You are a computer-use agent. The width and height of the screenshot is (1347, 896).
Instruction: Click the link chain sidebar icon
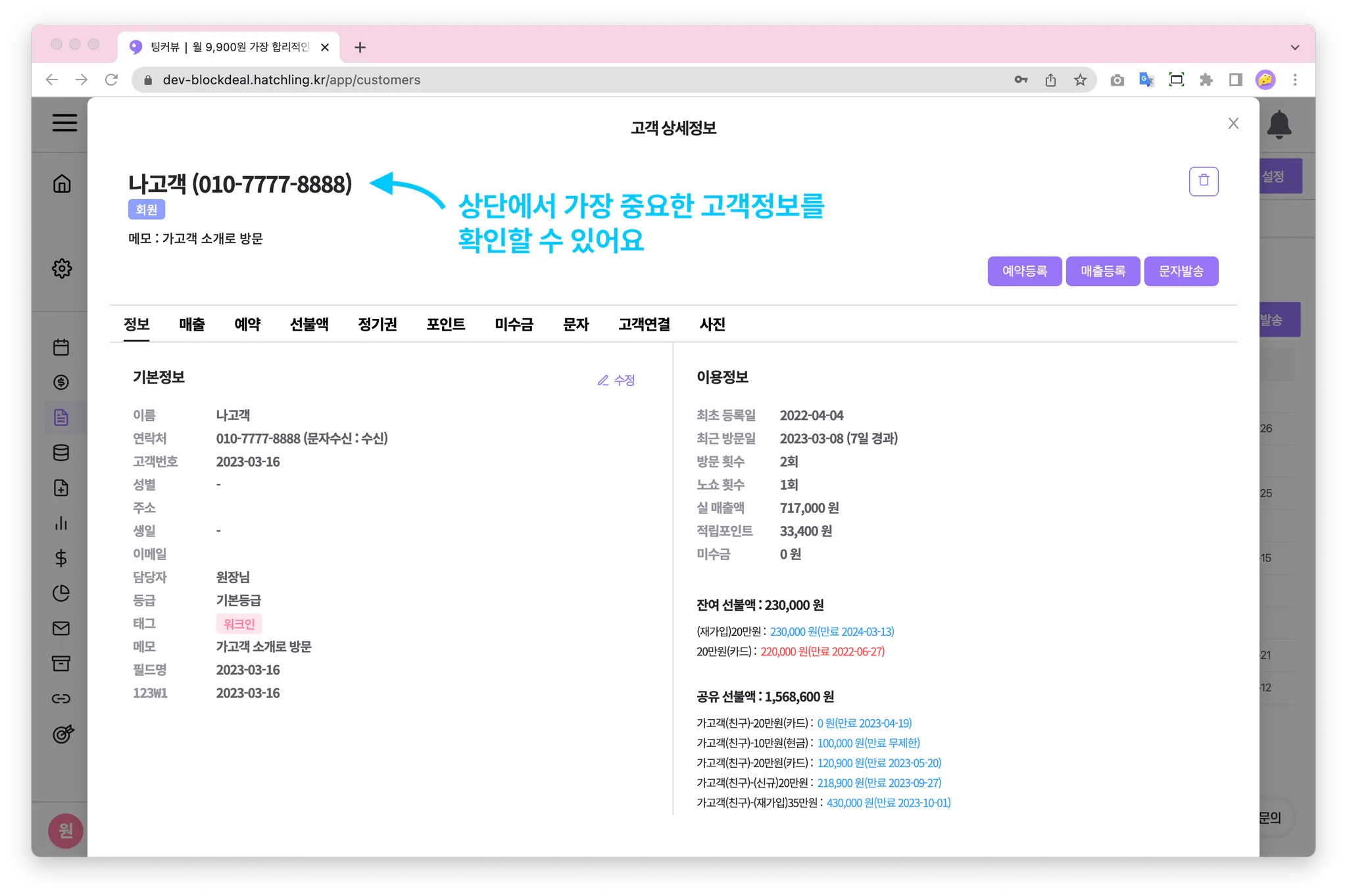61,699
